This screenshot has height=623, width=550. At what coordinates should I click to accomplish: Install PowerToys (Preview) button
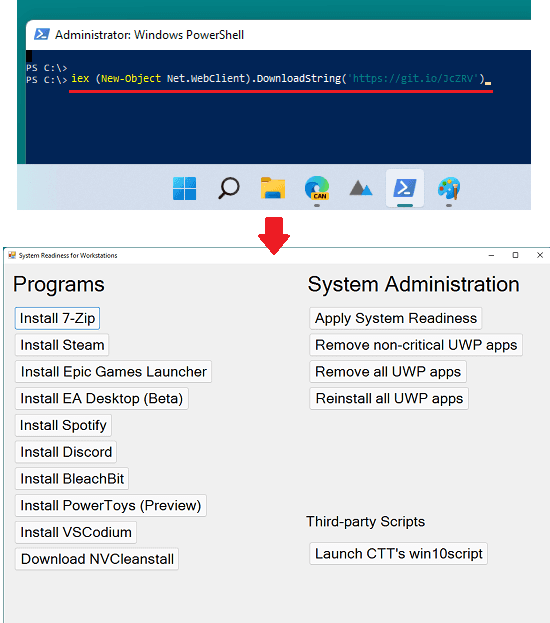coord(111,505)
